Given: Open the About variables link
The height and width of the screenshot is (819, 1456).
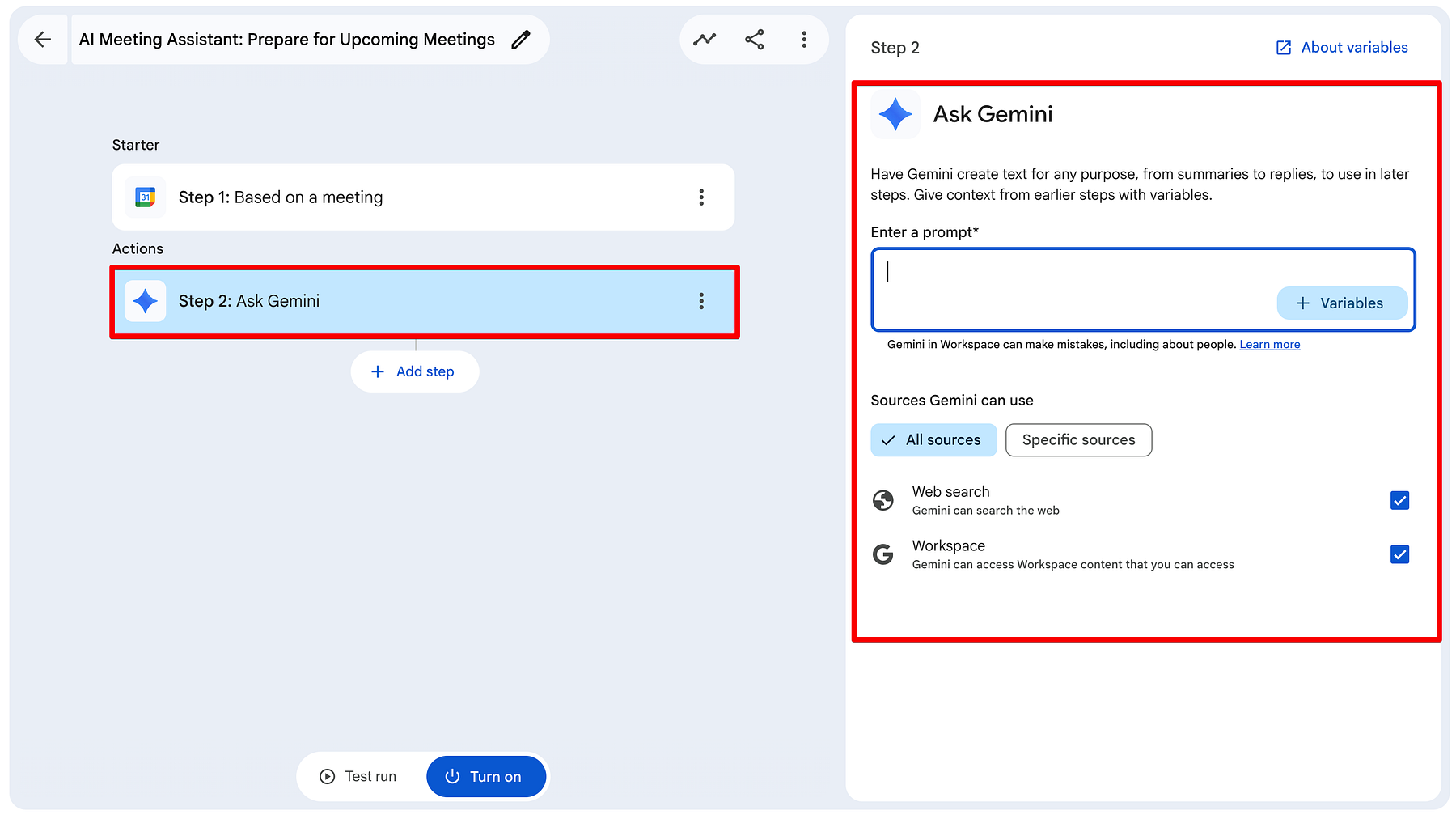Looking at the screenshot, I should tap(1342, 48).
